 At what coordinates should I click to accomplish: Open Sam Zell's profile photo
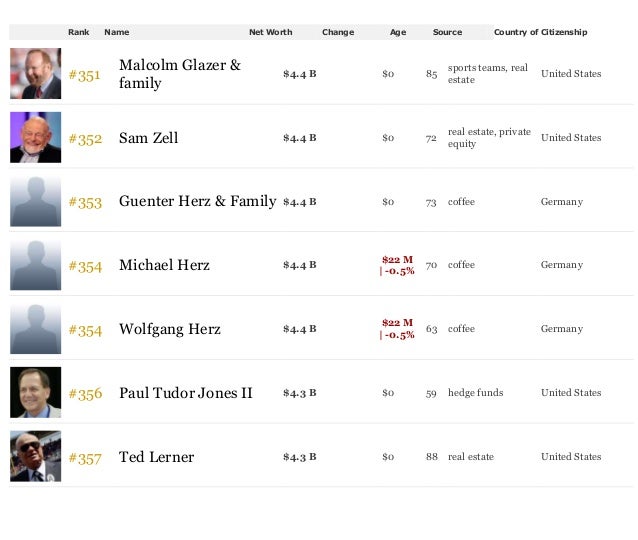tap(35, 138)
